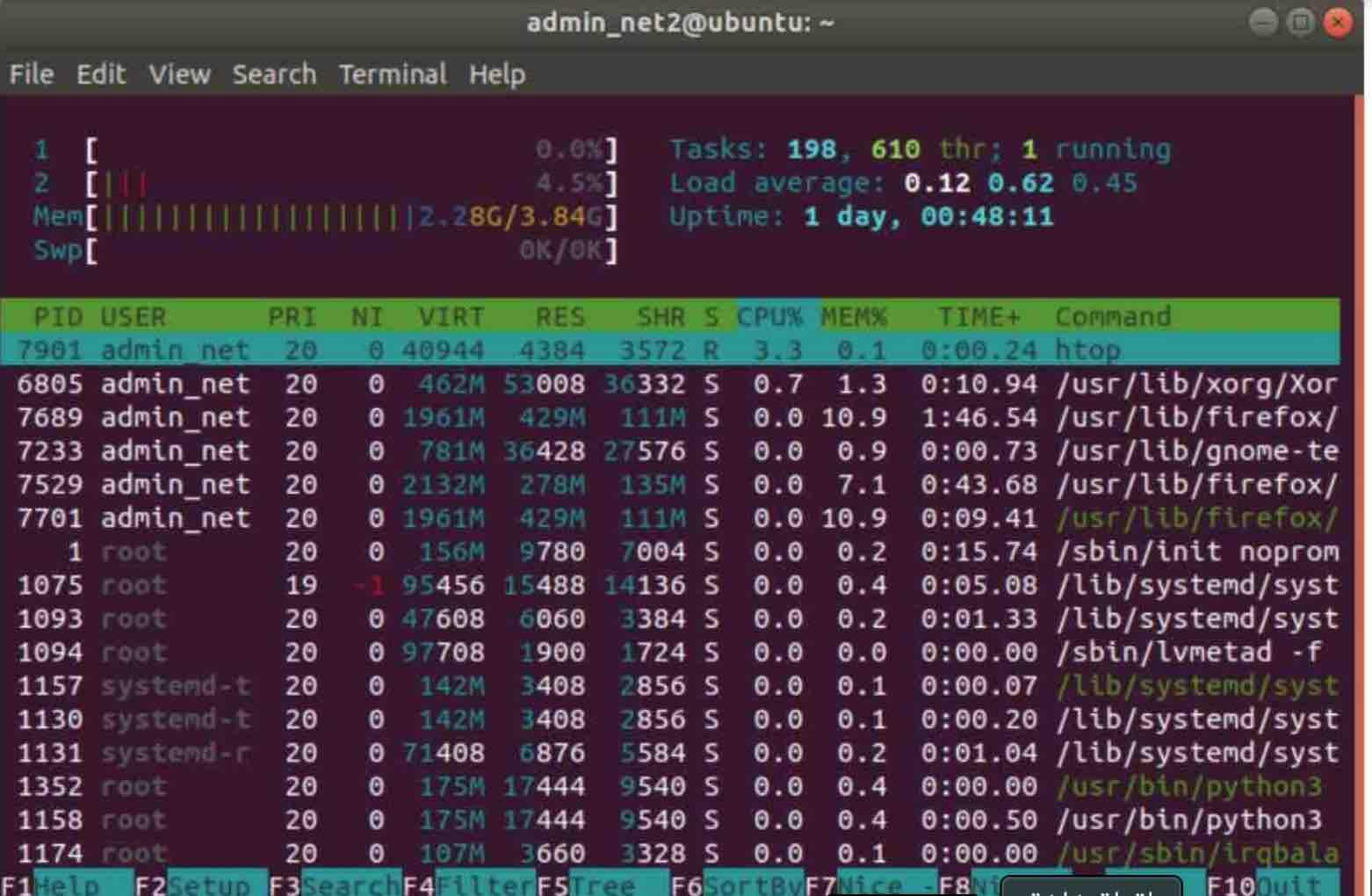
Task: Click the red -1 nice value
Action: [x=368, y=585]
